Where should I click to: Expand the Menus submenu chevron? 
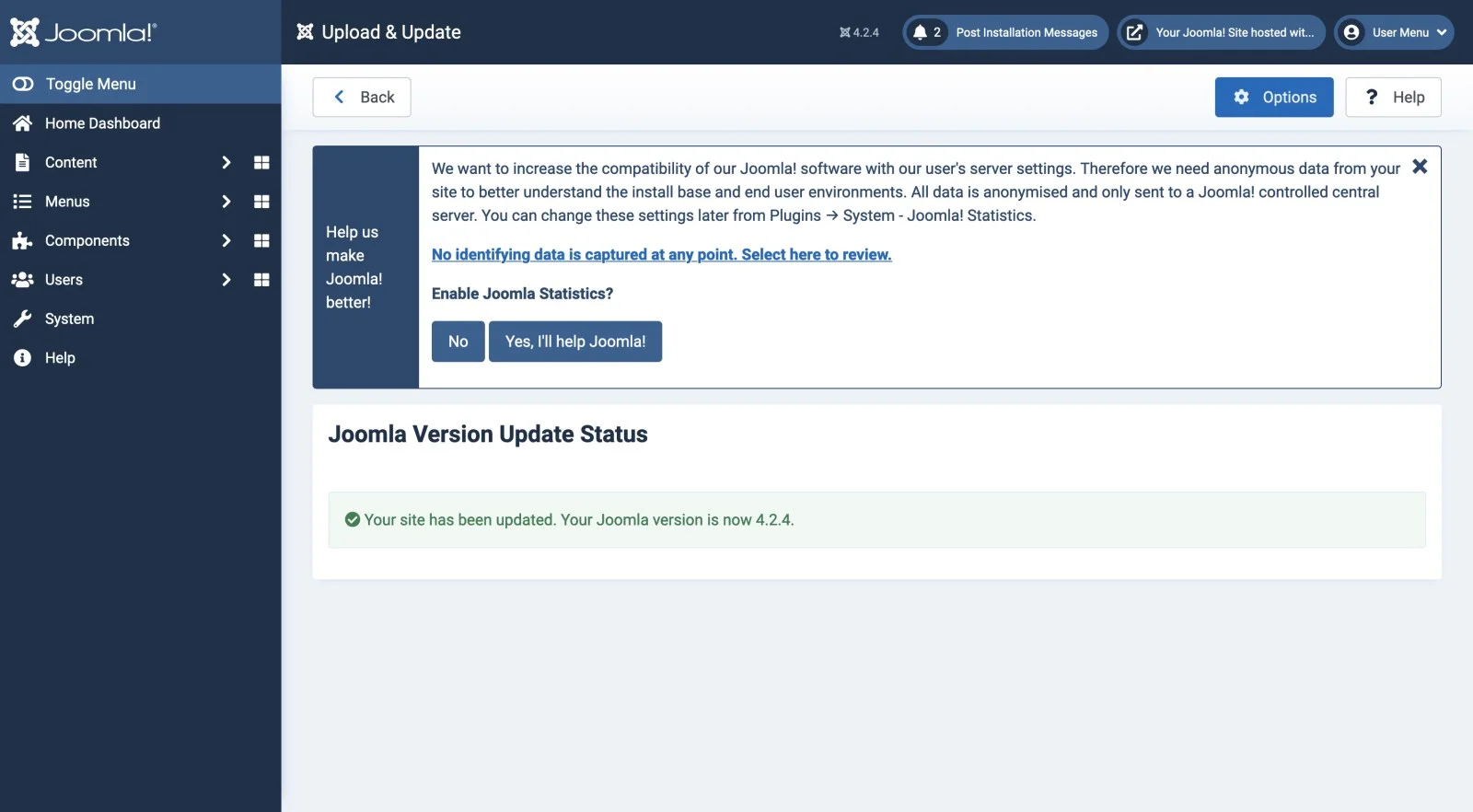[226, 202]
